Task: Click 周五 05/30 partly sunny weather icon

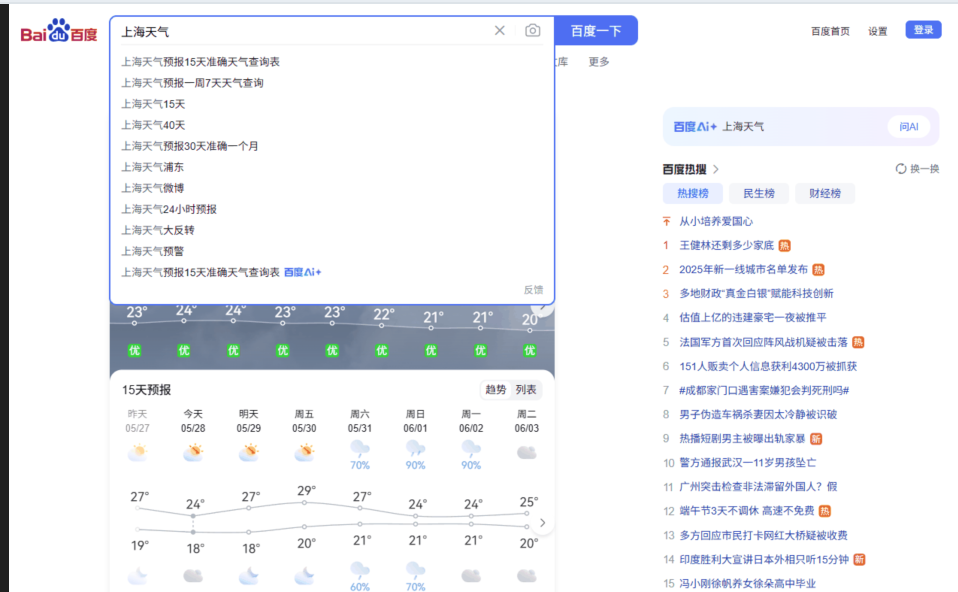Action: click(x=304, y=453)
